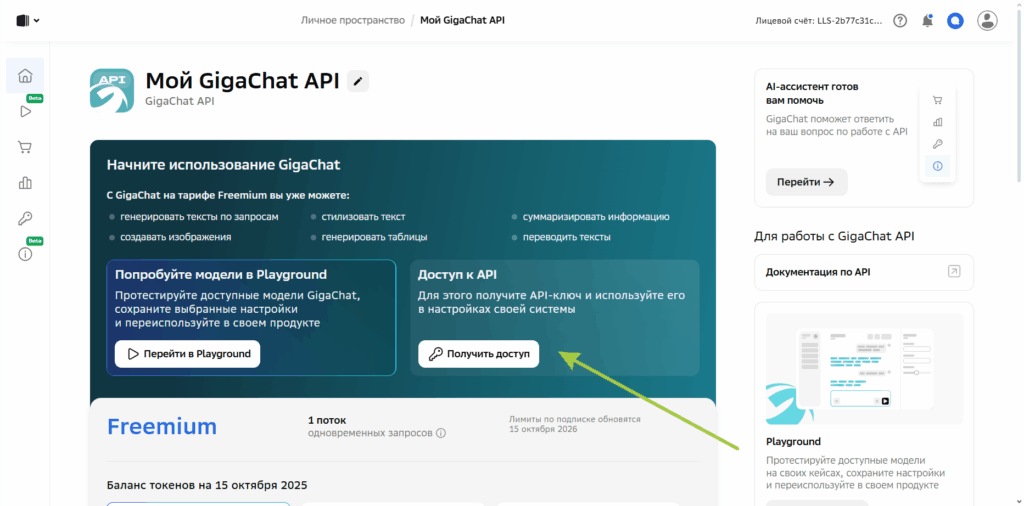Viewport: 1024px width, 506px height.
Task: Open Playground via sidebar play icon
Action: tap(25, 111)
